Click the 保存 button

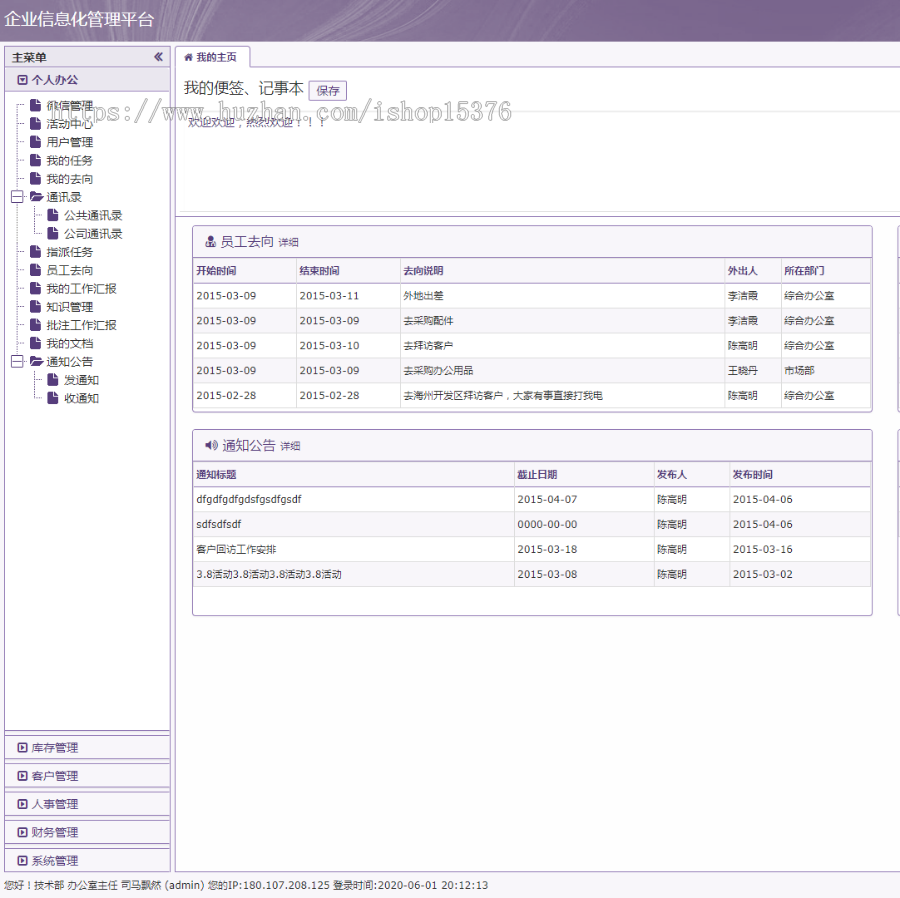328,90
